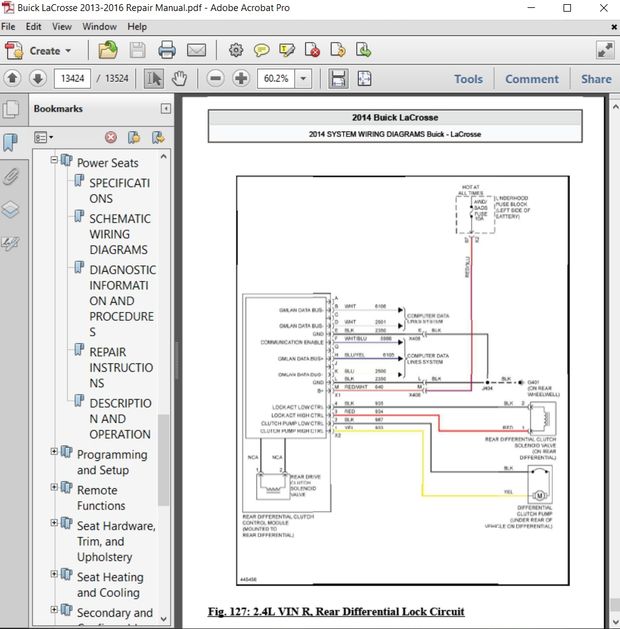The width and height of the screenshot is (620, 629).
Task: Open the Attachments paperclip panel
Action: (x=10, y=176)
